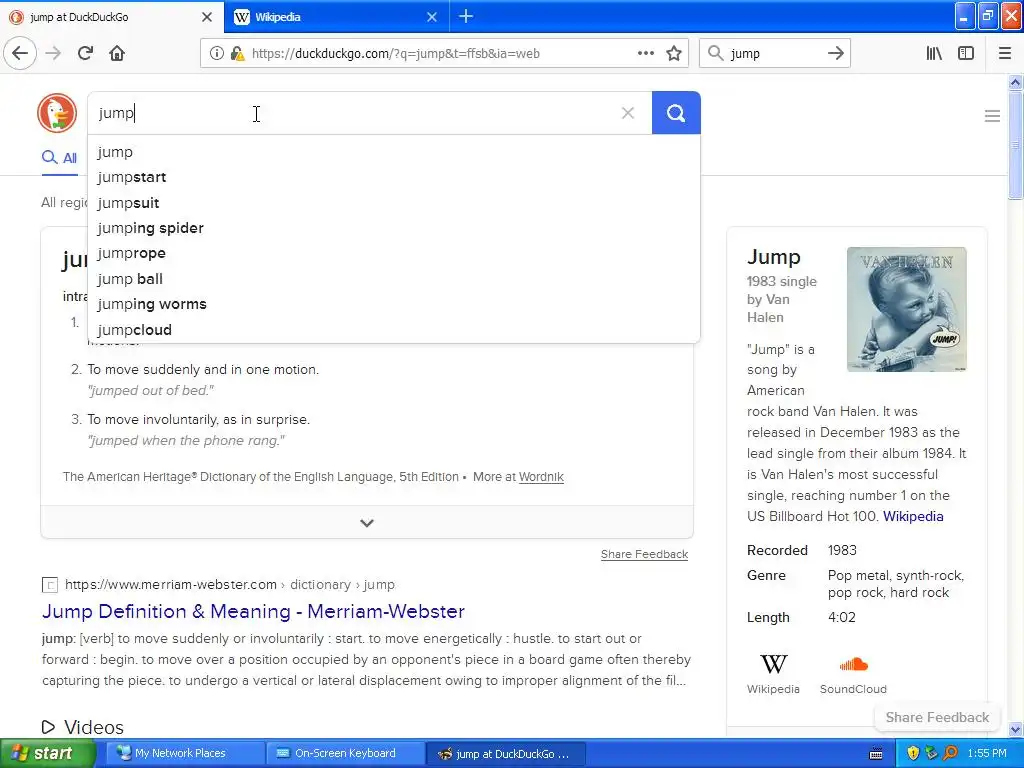
Task: Click the tray on-screen keyboard icon
Action: click(876, 754)
